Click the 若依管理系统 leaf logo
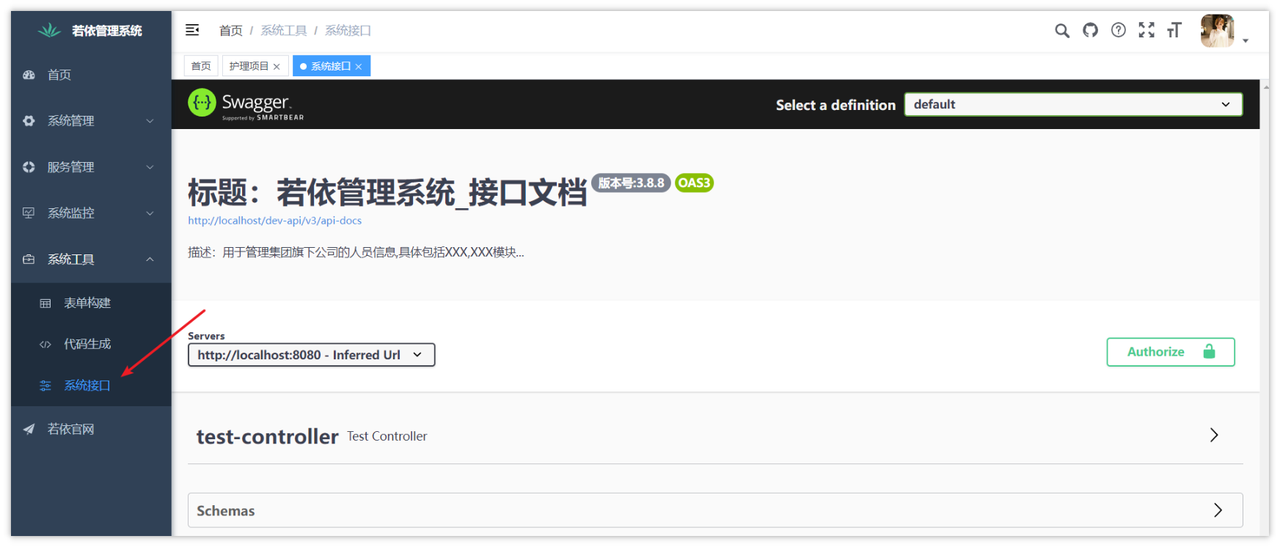 (49, 31)
